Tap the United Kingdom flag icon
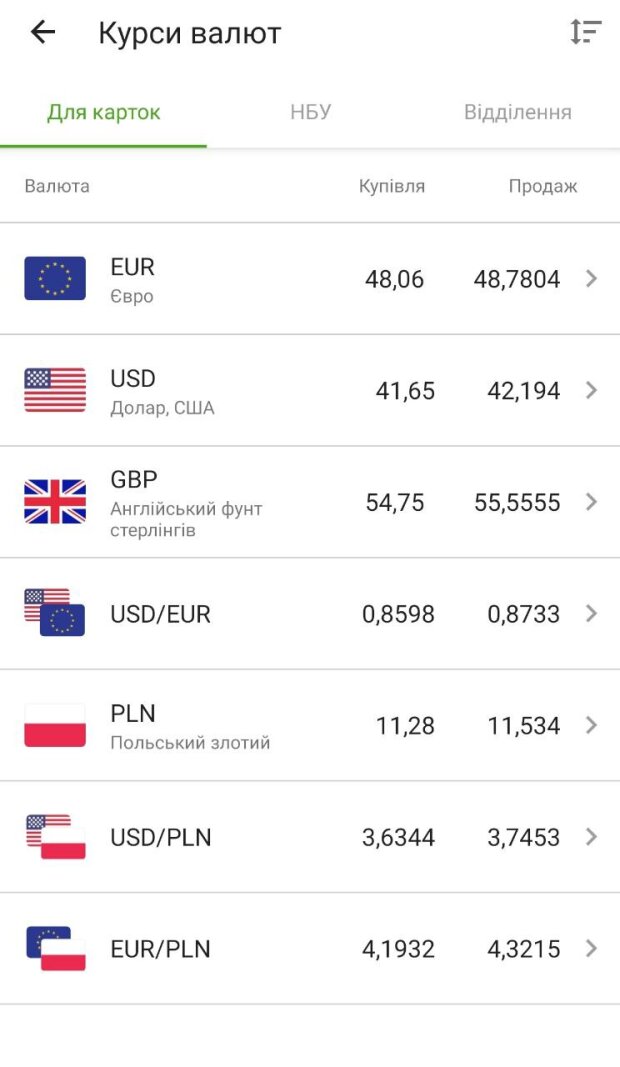The width and height of the screenshot is (620, 1067). 55,502
